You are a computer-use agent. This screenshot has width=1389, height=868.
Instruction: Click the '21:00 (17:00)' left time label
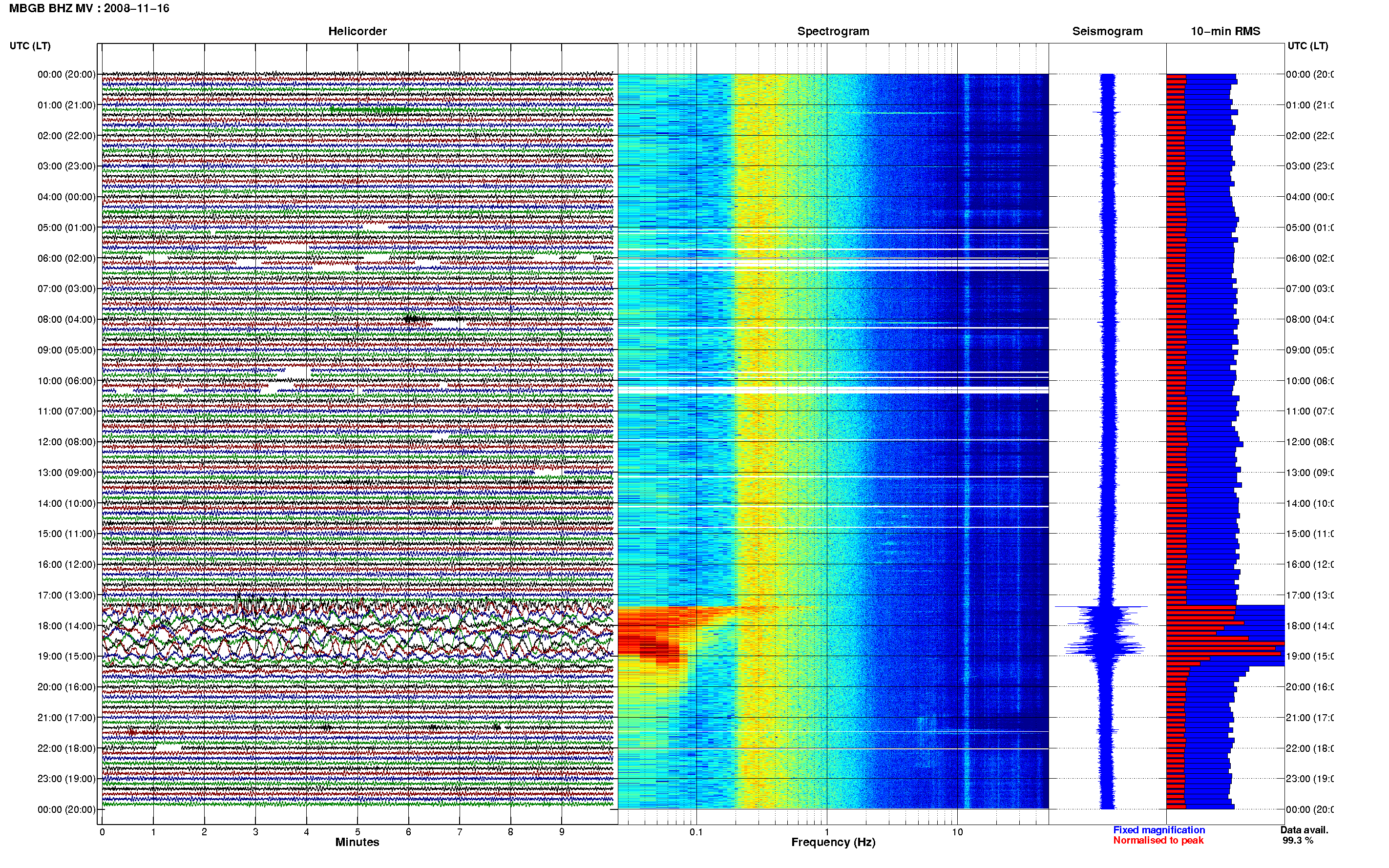tap(66, 718)
